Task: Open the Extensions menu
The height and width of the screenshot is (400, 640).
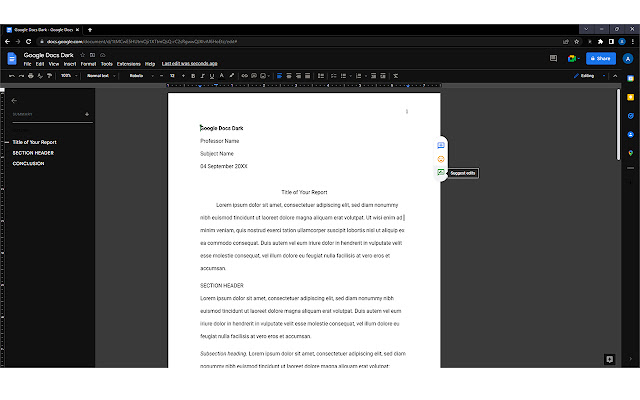Action: (129, 64)
